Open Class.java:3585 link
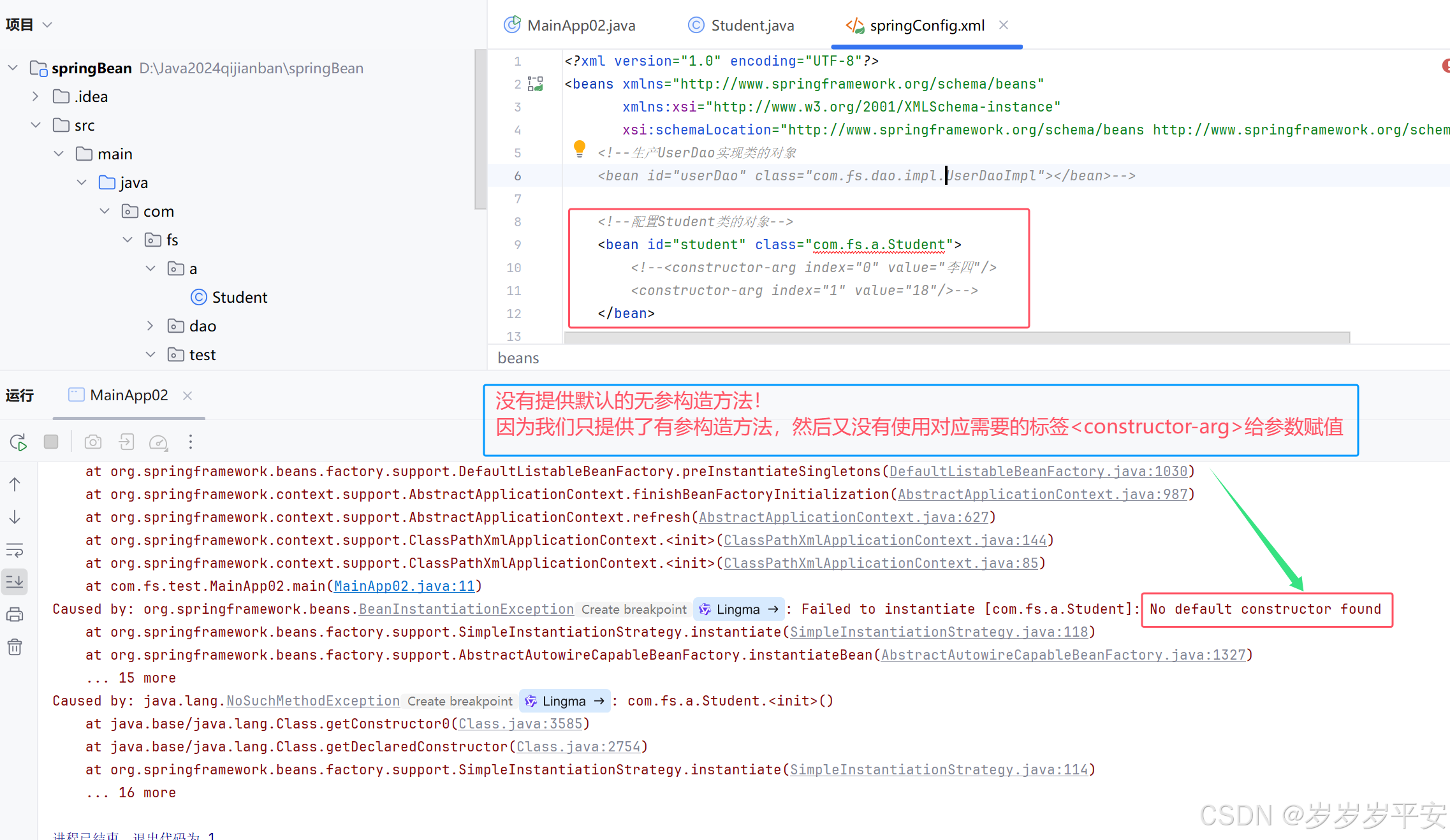The width and height of the screenshot is (1450, 840). tap(520, 724)
